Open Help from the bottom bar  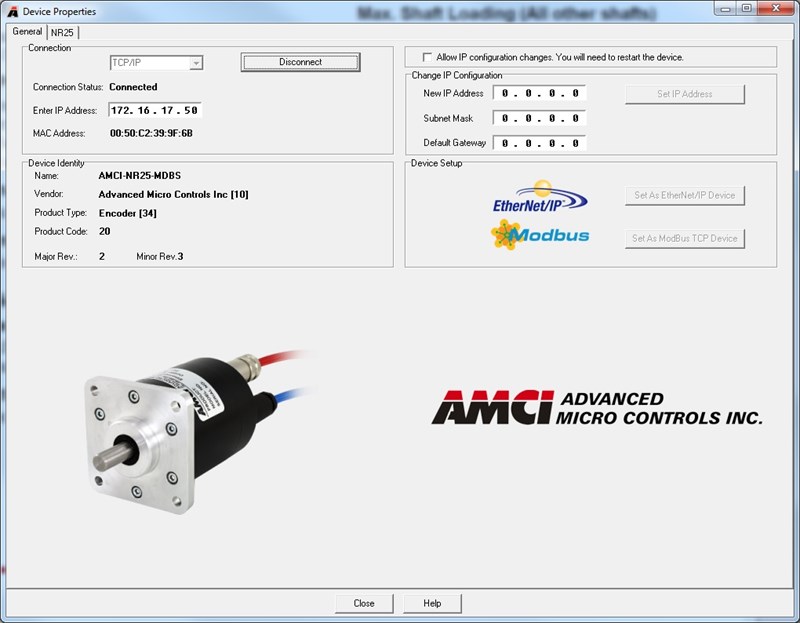coord(432,603)
